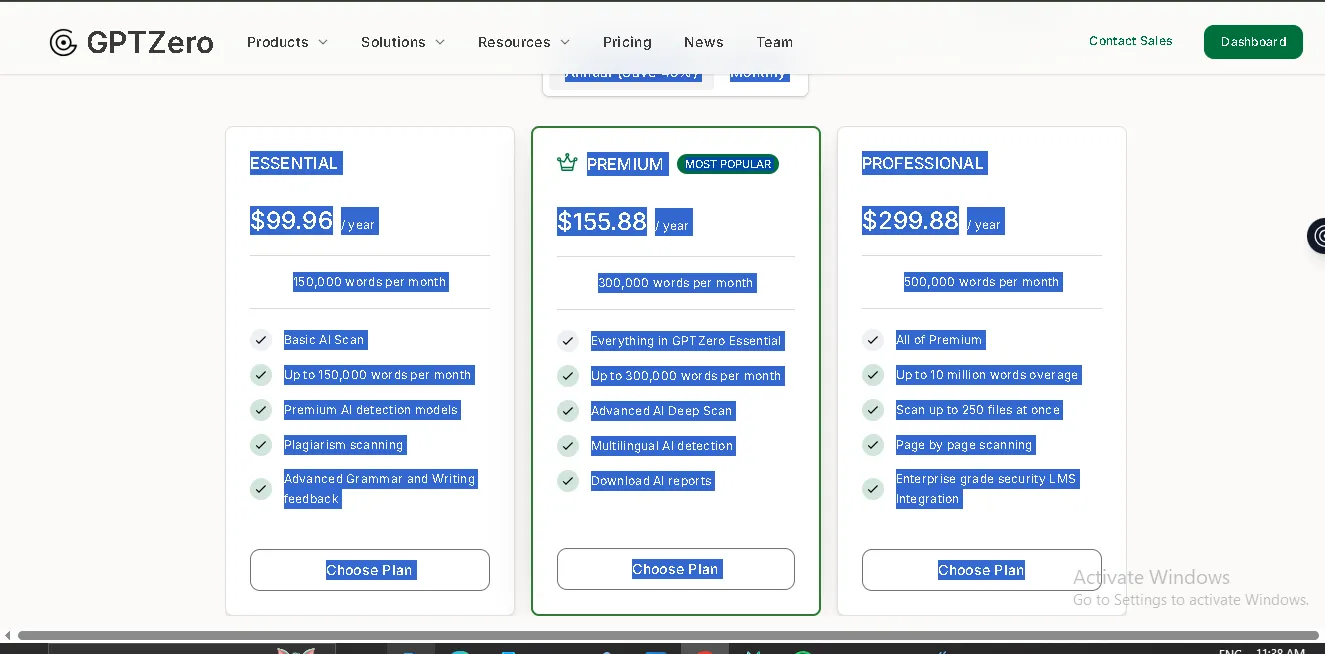Go to the News section
Viewport: 1325px width, 654px height.
tap(704, 42)
